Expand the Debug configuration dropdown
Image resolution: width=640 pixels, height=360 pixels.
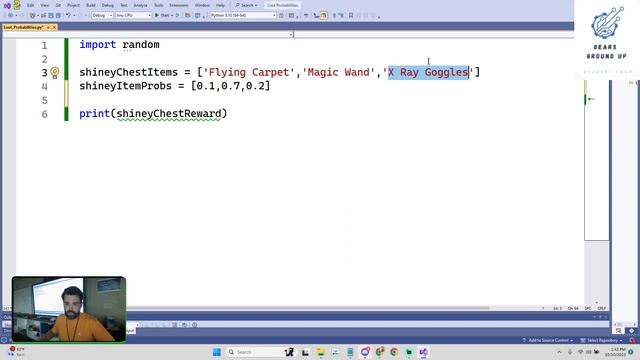[x=102, y=15]
